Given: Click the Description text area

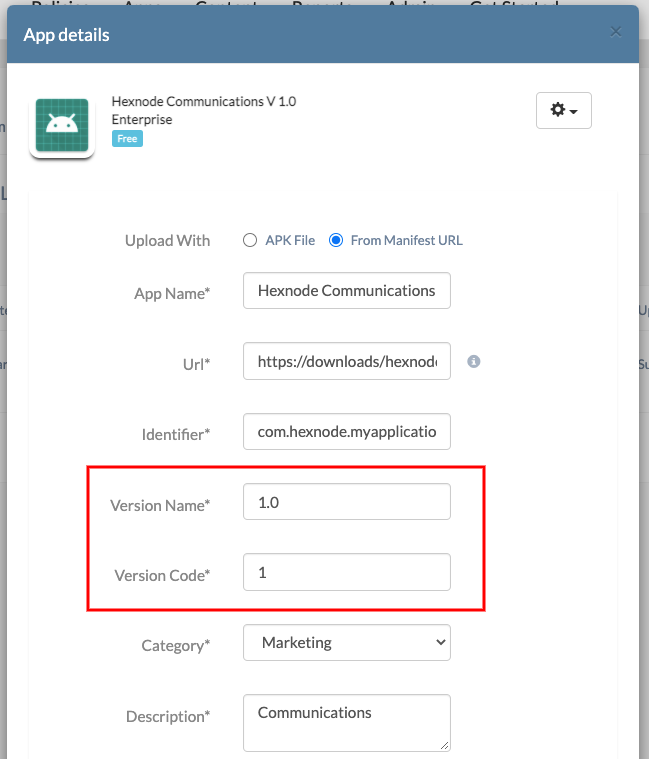Looking at the screenshot, I should coord(347,723).
